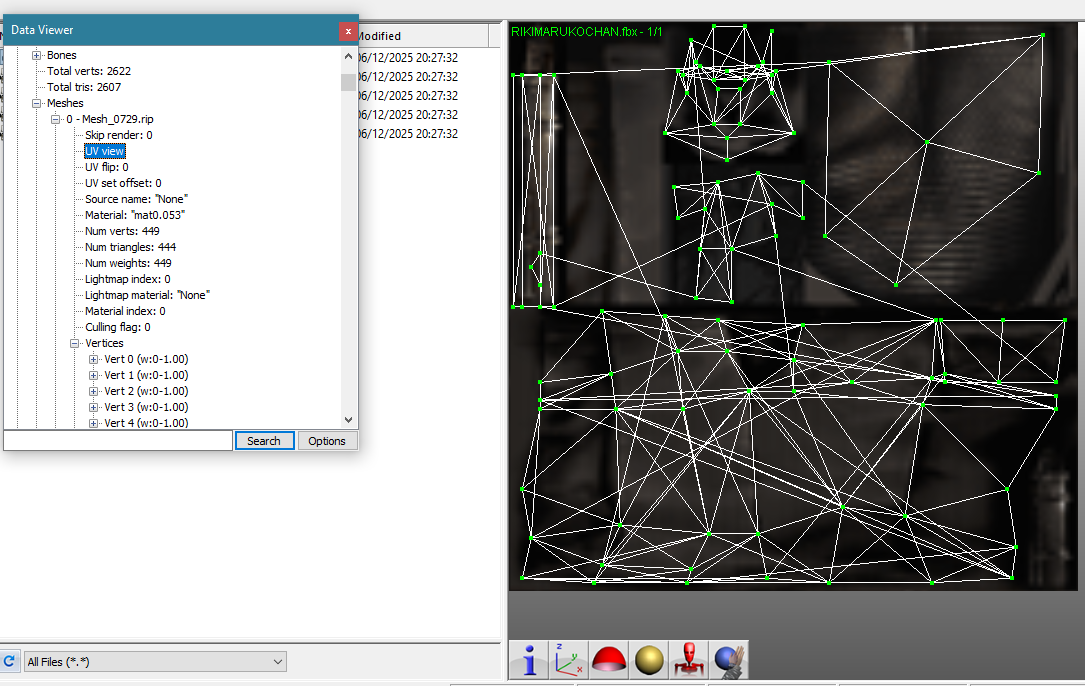Click the blue sphere with hand icon
This screenshot has width=1085, height=686.
[728, 659]
